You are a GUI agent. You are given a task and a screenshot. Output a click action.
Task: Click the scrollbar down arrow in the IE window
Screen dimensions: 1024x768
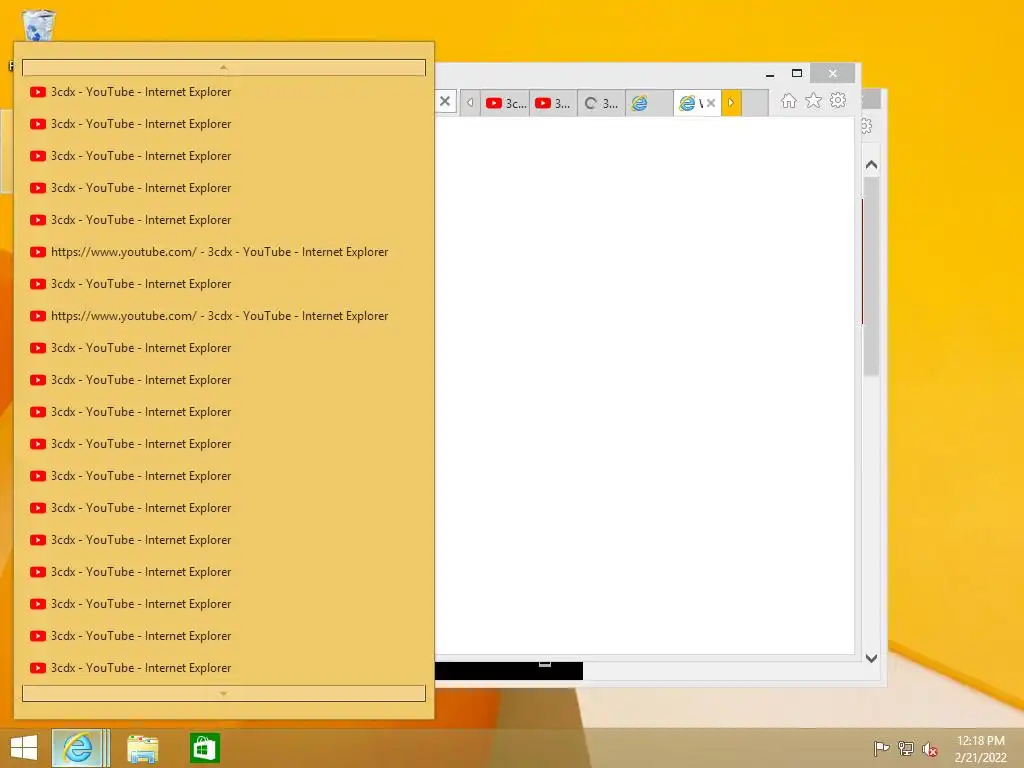tap(871, 658)
